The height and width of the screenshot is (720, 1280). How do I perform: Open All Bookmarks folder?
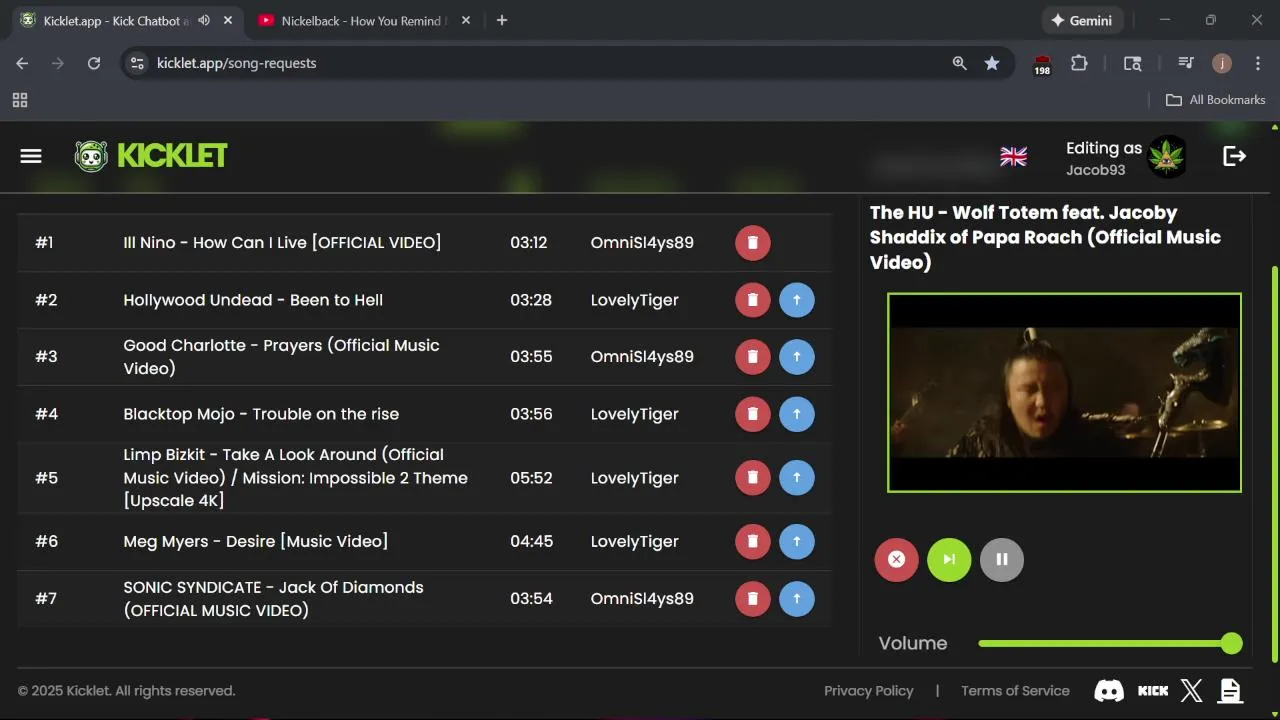[x=1216, y=100]
